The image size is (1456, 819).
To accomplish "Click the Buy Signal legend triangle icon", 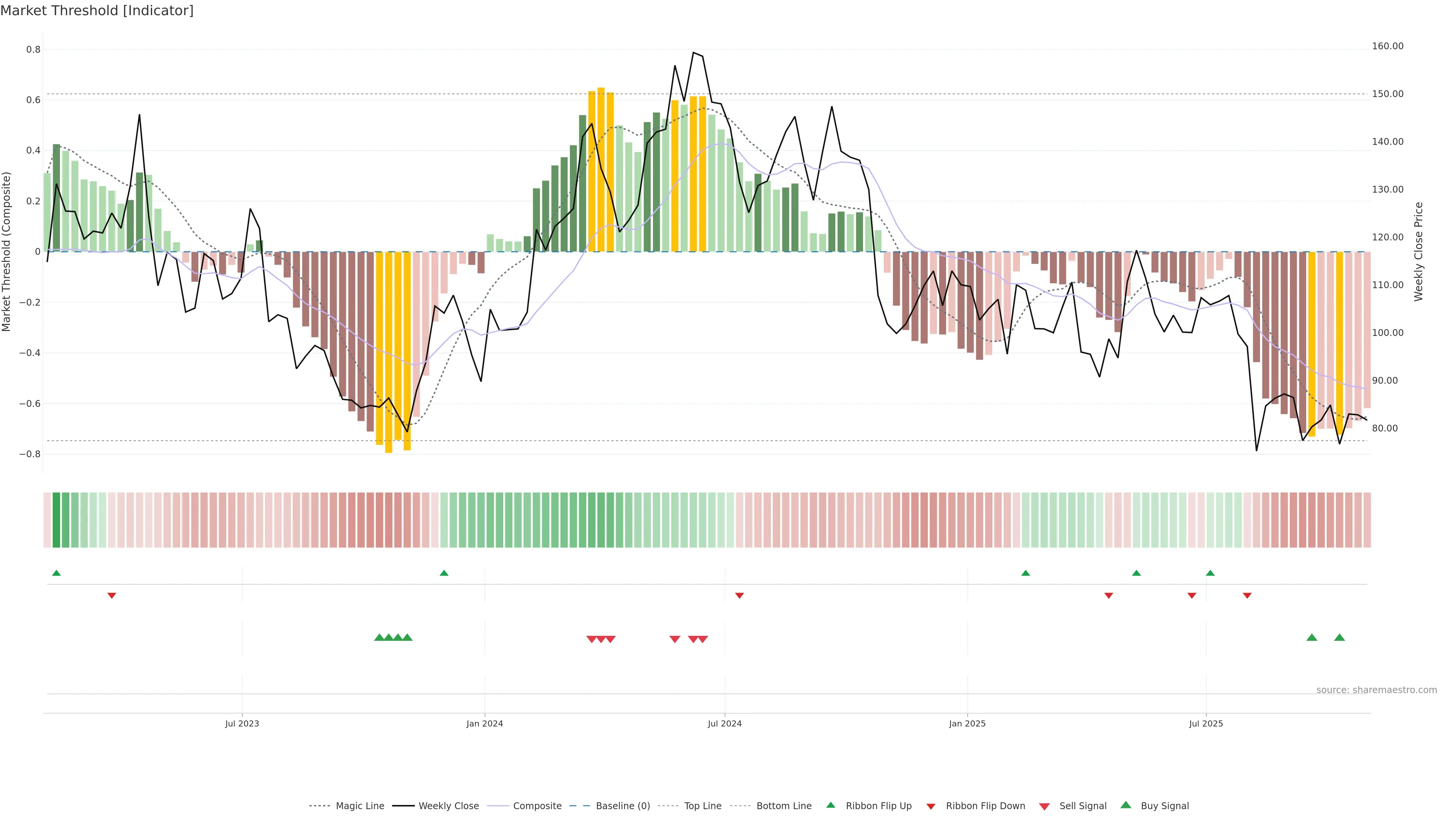I will (x=1126, y=805).
